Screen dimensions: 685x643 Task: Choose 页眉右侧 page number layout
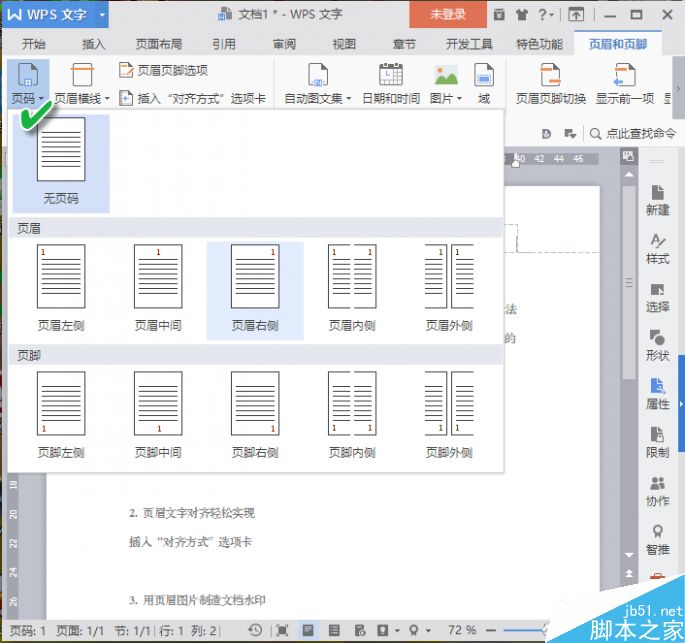[255, 289]
